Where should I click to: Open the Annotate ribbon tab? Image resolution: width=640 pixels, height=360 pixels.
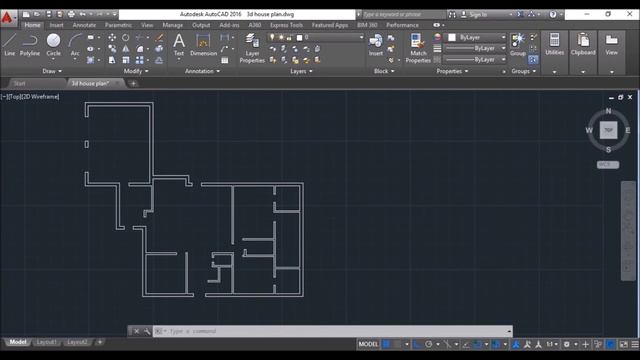click(x=84, y=25)
